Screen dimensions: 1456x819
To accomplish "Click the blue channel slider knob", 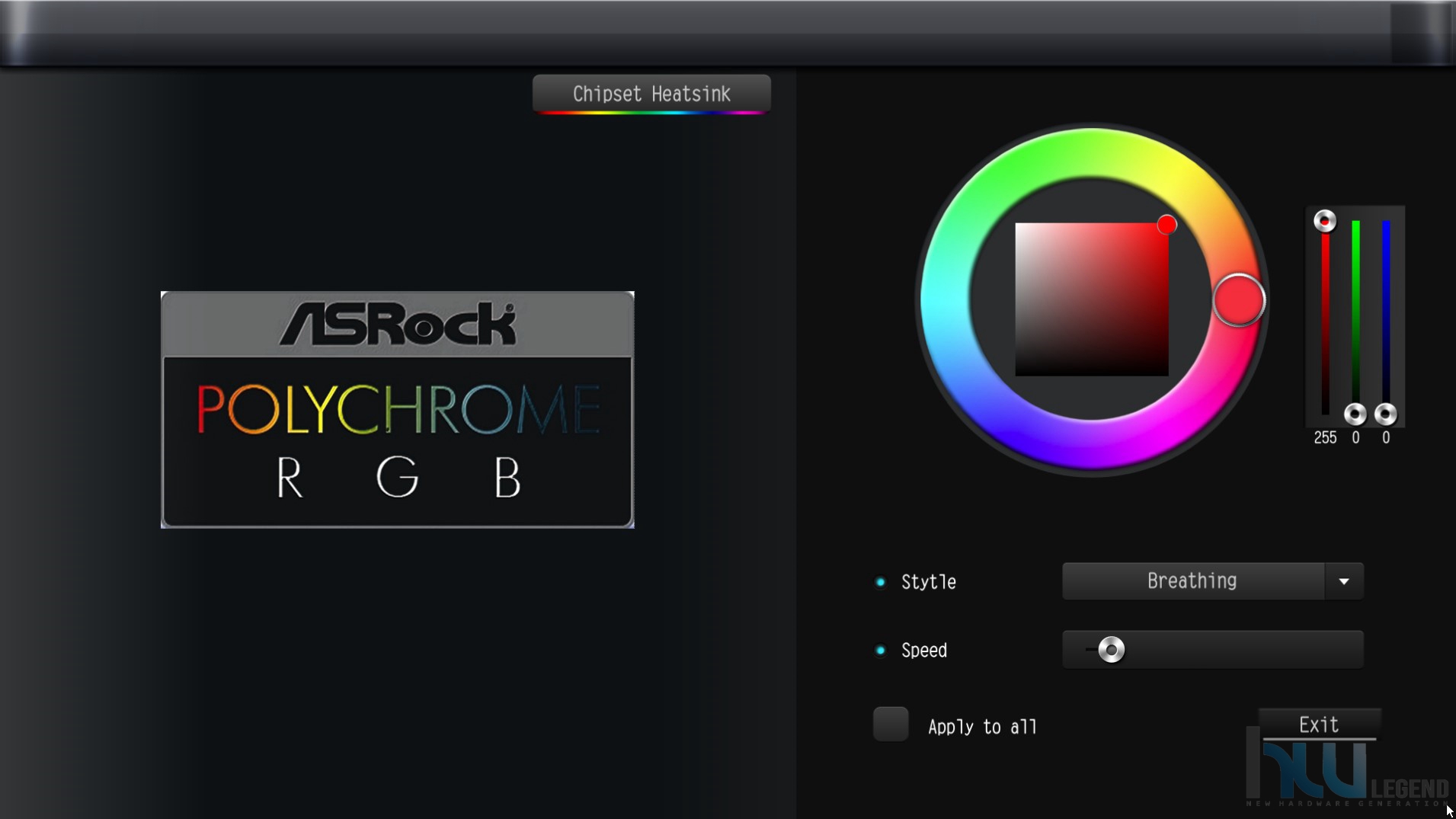I will (x=1386, y=414).
